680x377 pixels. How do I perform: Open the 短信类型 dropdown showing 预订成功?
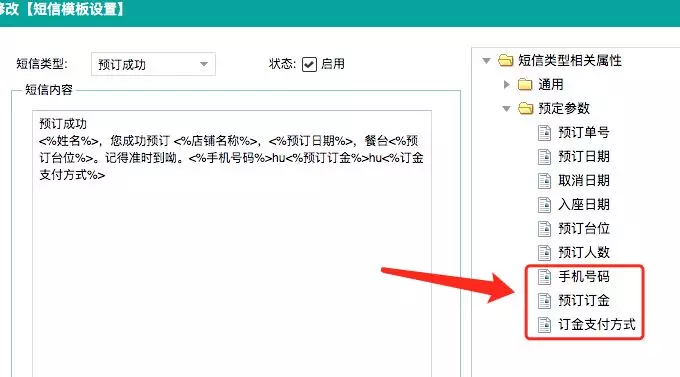(x=153, y=64)
